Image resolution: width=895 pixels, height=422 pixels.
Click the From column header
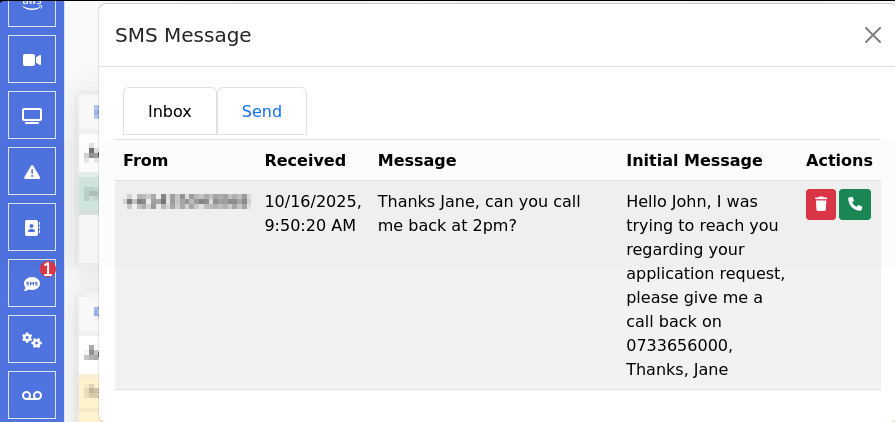pyautogui.click(x=146, y=160)
